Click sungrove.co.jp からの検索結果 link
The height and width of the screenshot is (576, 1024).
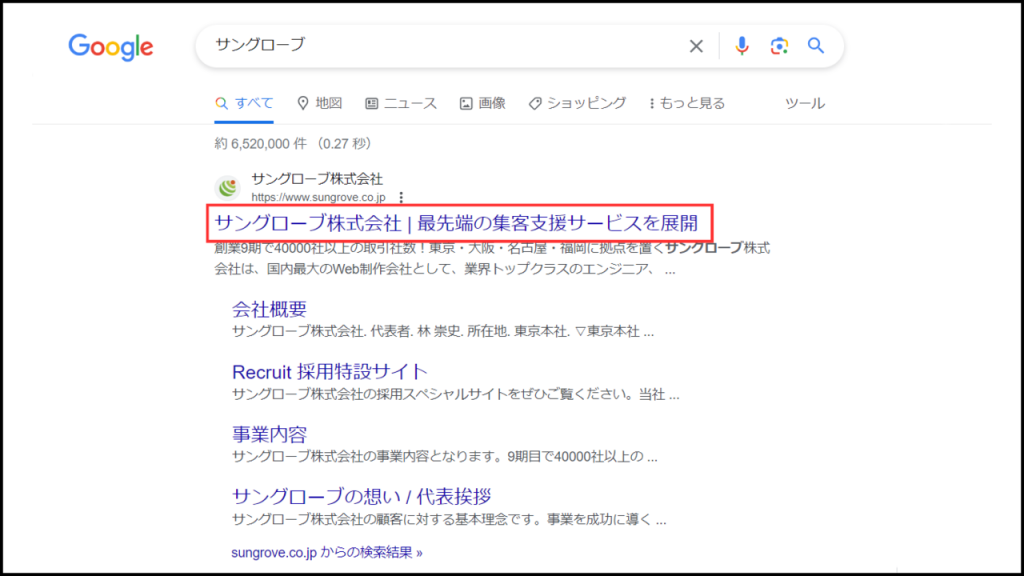pos(327,552)
